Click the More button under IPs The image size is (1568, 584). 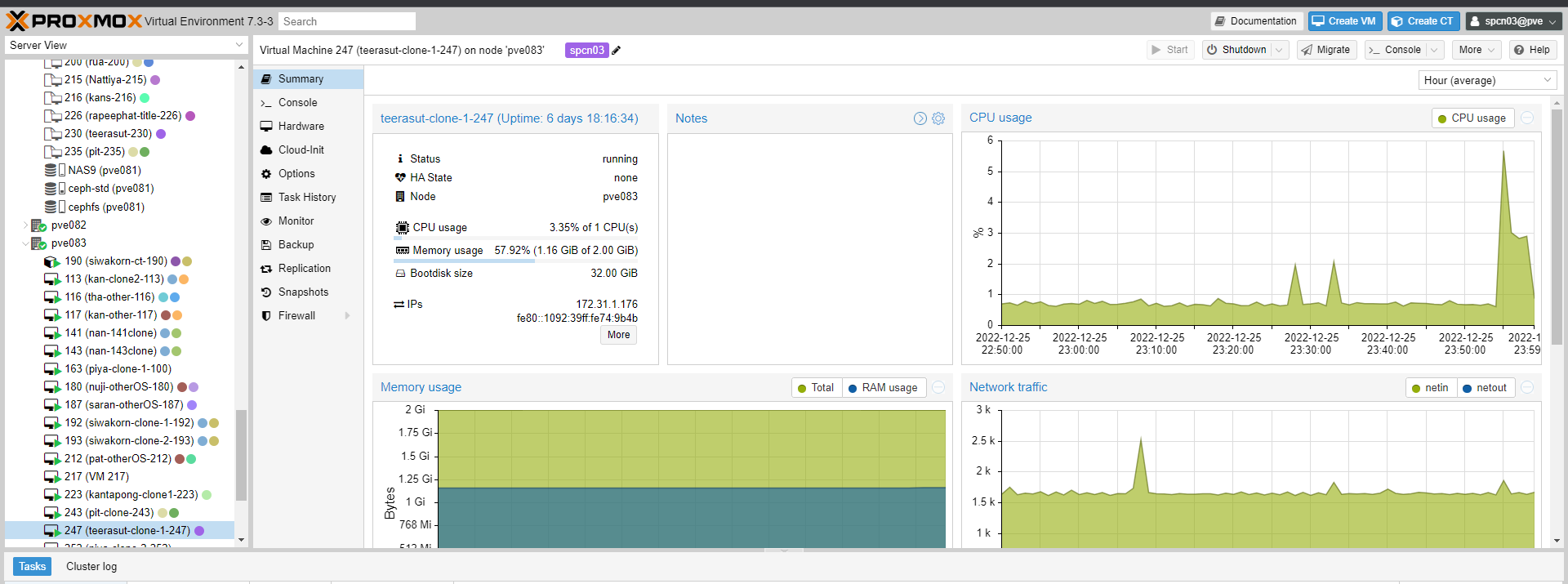click(x=619, y=335)
